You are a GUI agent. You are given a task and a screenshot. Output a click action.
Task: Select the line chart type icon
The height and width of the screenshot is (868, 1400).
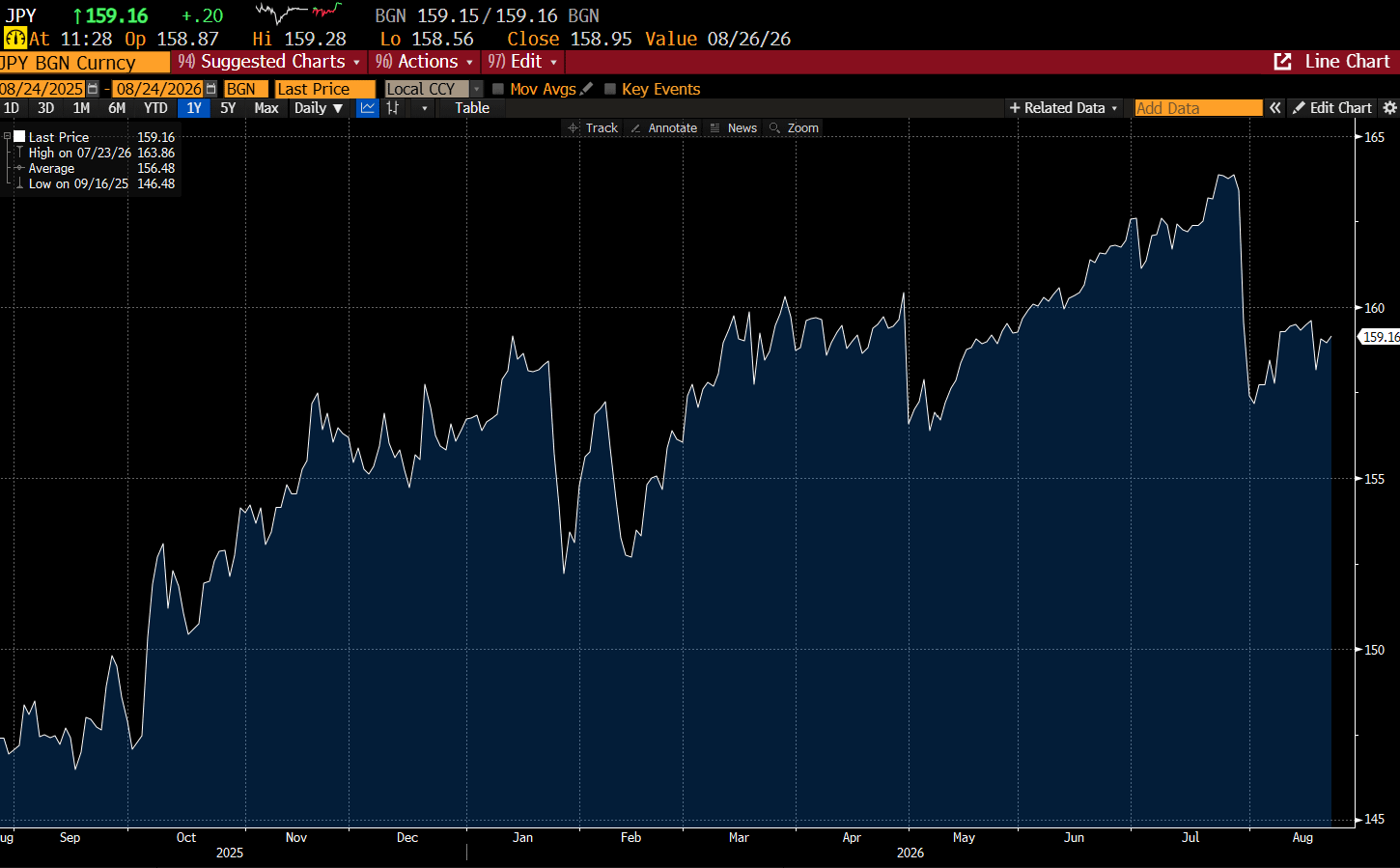click(x=367, y=108)
